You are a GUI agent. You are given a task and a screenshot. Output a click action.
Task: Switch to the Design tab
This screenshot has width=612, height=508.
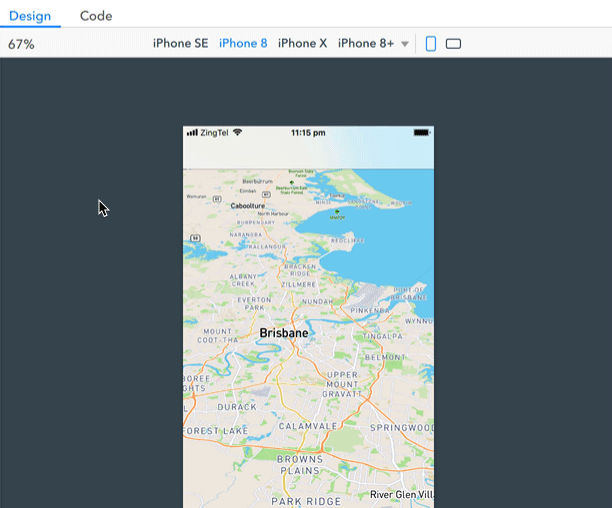30,16
